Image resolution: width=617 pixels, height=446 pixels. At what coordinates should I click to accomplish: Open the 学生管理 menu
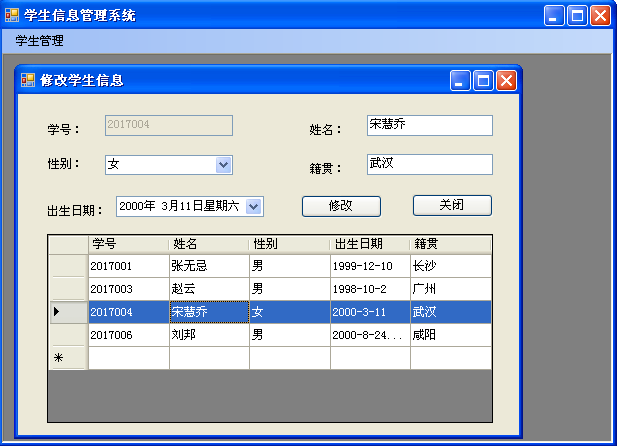click(39, 41)
